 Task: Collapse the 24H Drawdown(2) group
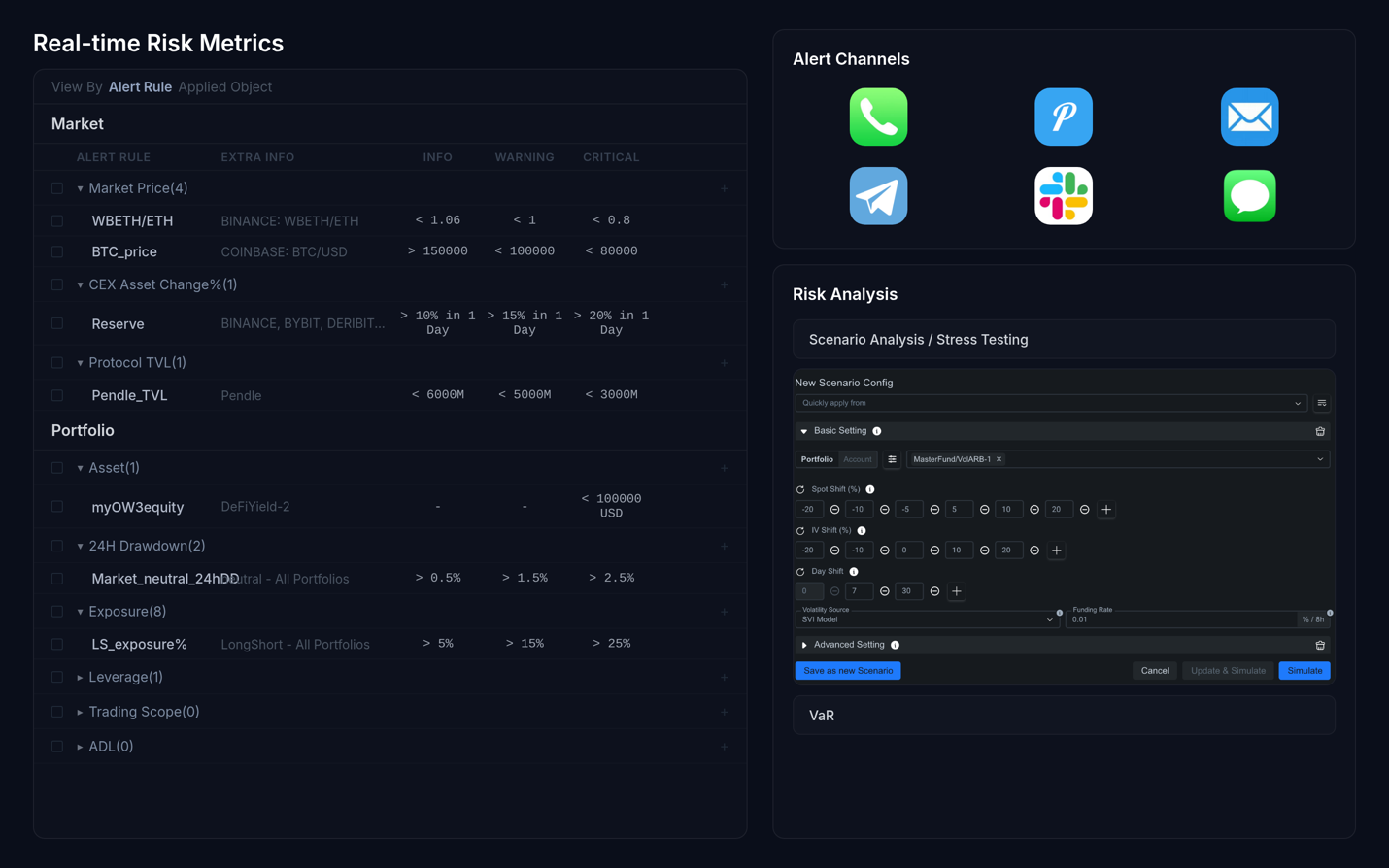pyautogui.click(x=80, y=547)
